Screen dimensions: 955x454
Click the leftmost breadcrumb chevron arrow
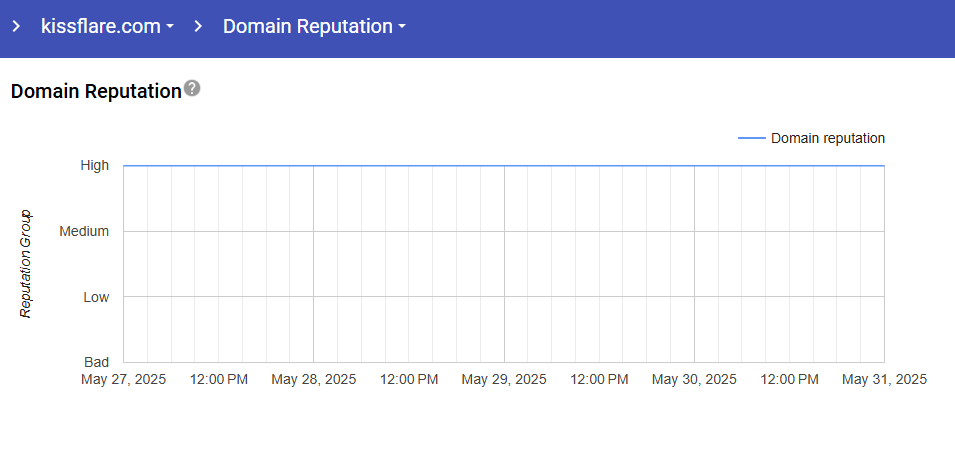(16, 26)
